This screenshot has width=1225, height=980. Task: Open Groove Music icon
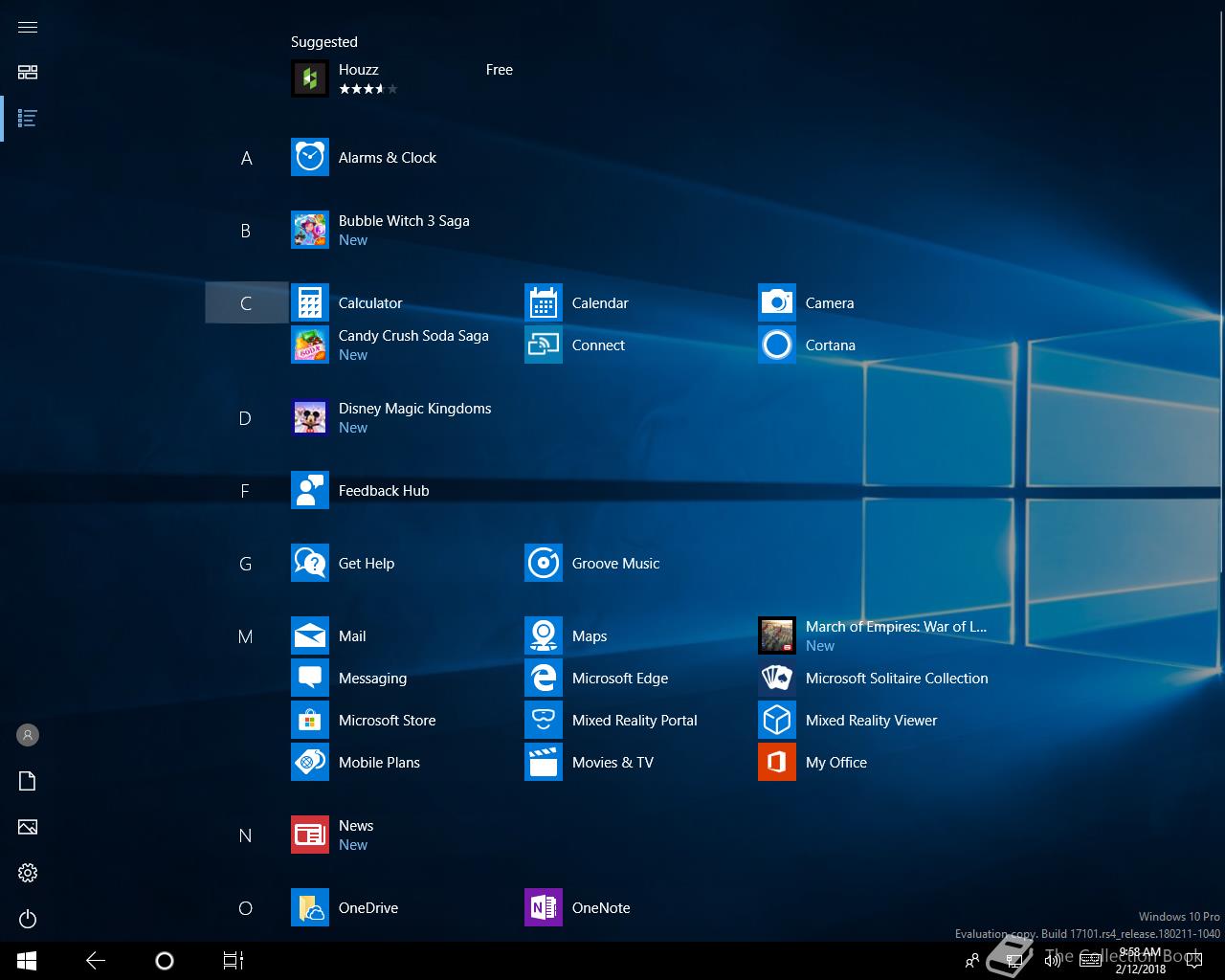click(x=544, y=563)
